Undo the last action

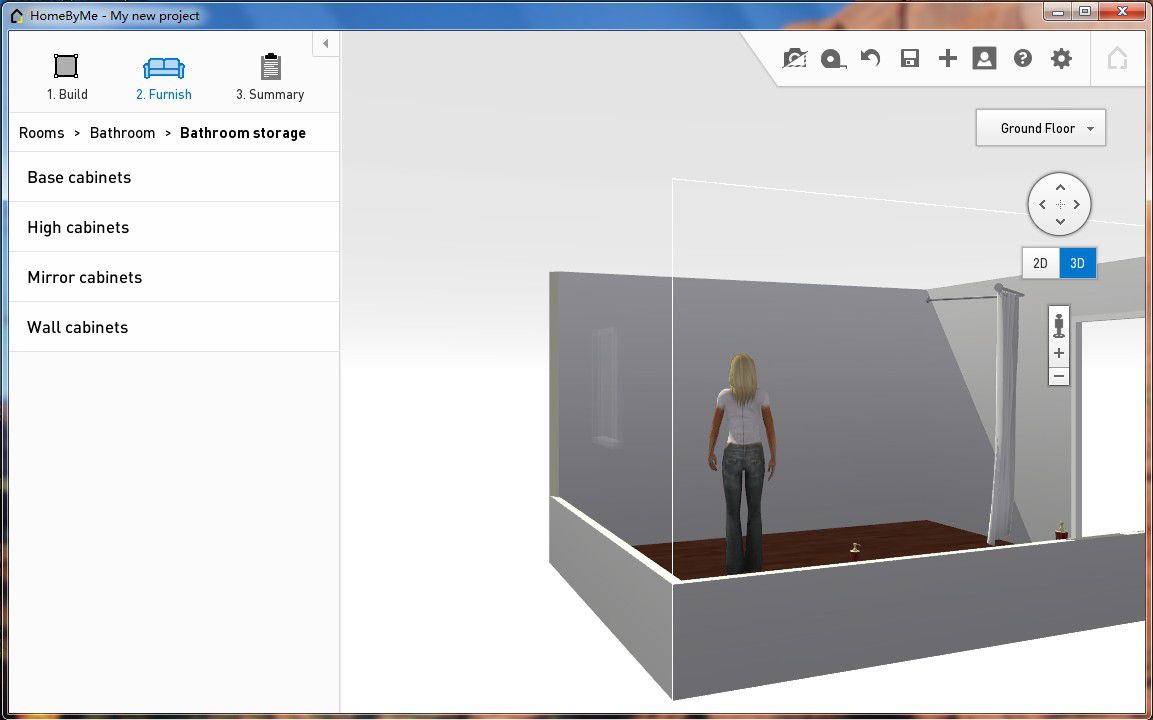click(x=870, y=59)
